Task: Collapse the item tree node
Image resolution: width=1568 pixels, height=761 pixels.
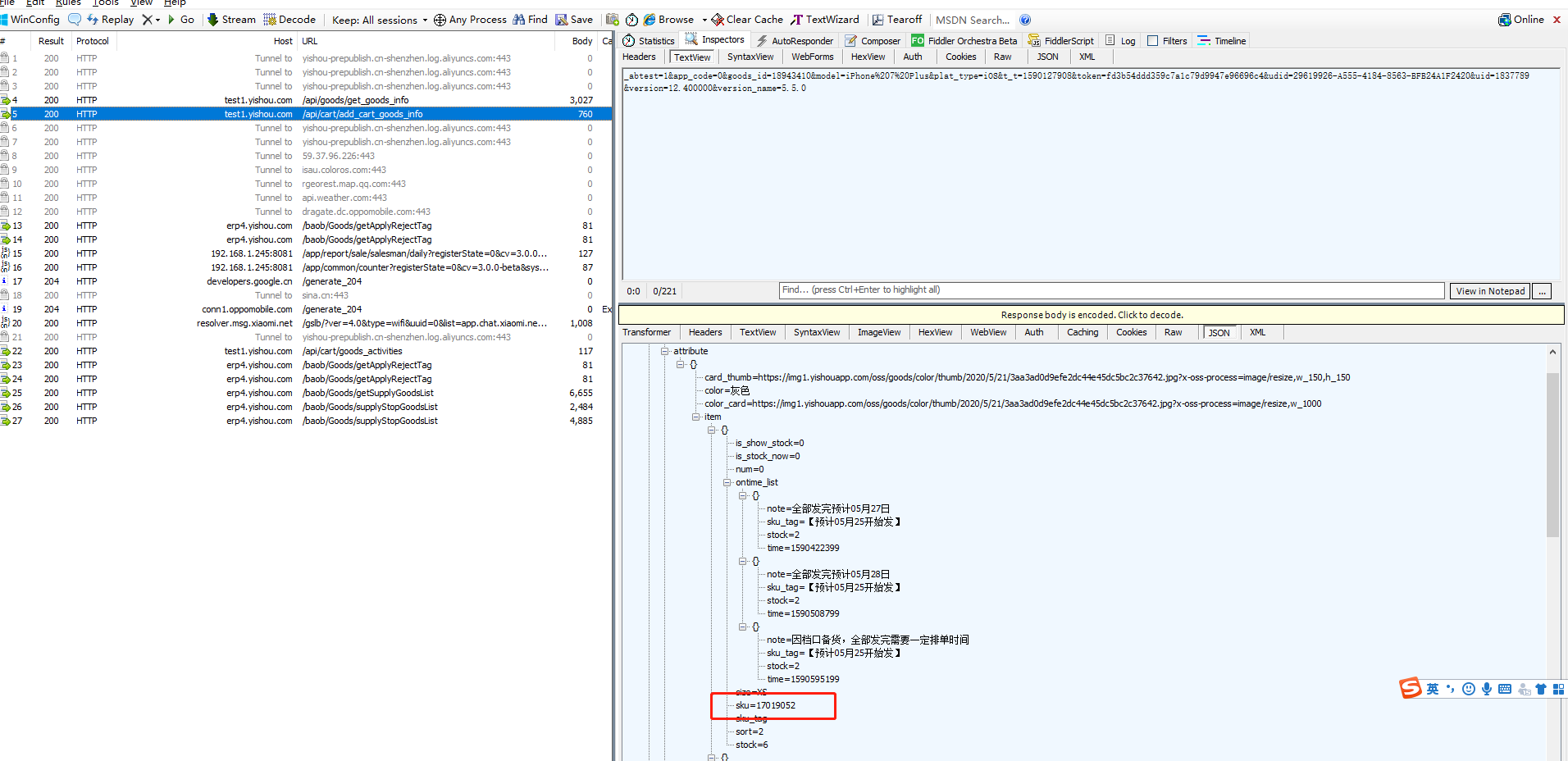Action: (696, 417)
